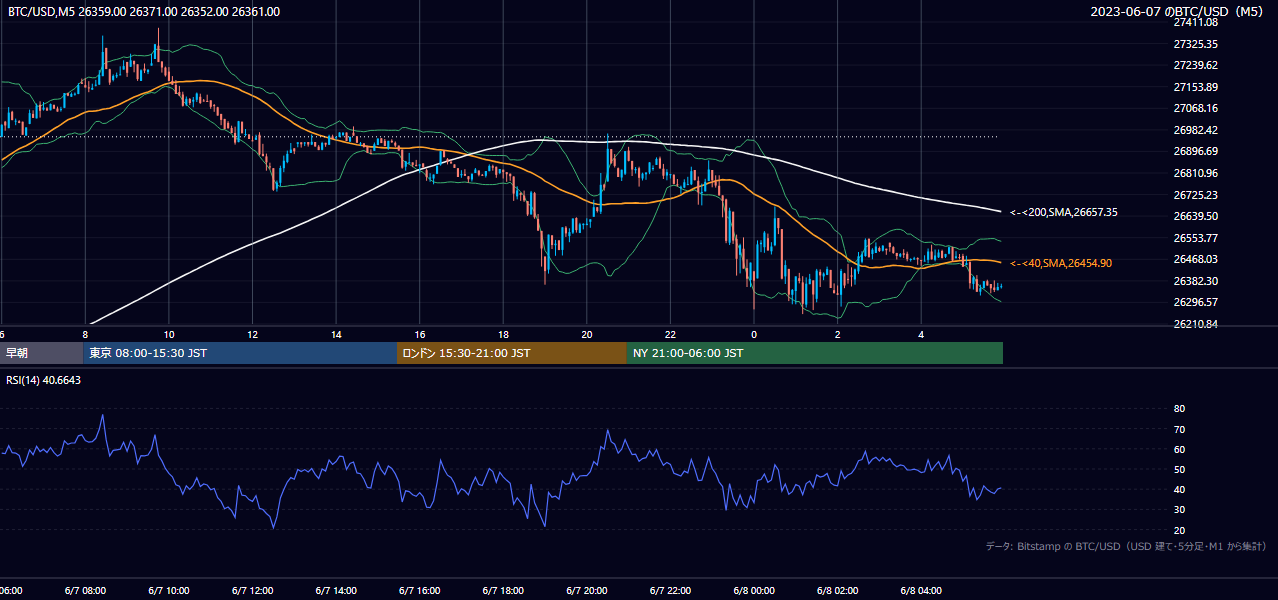
Task: Click hour tick 0 under price chart
Action: tap(753, 334)
